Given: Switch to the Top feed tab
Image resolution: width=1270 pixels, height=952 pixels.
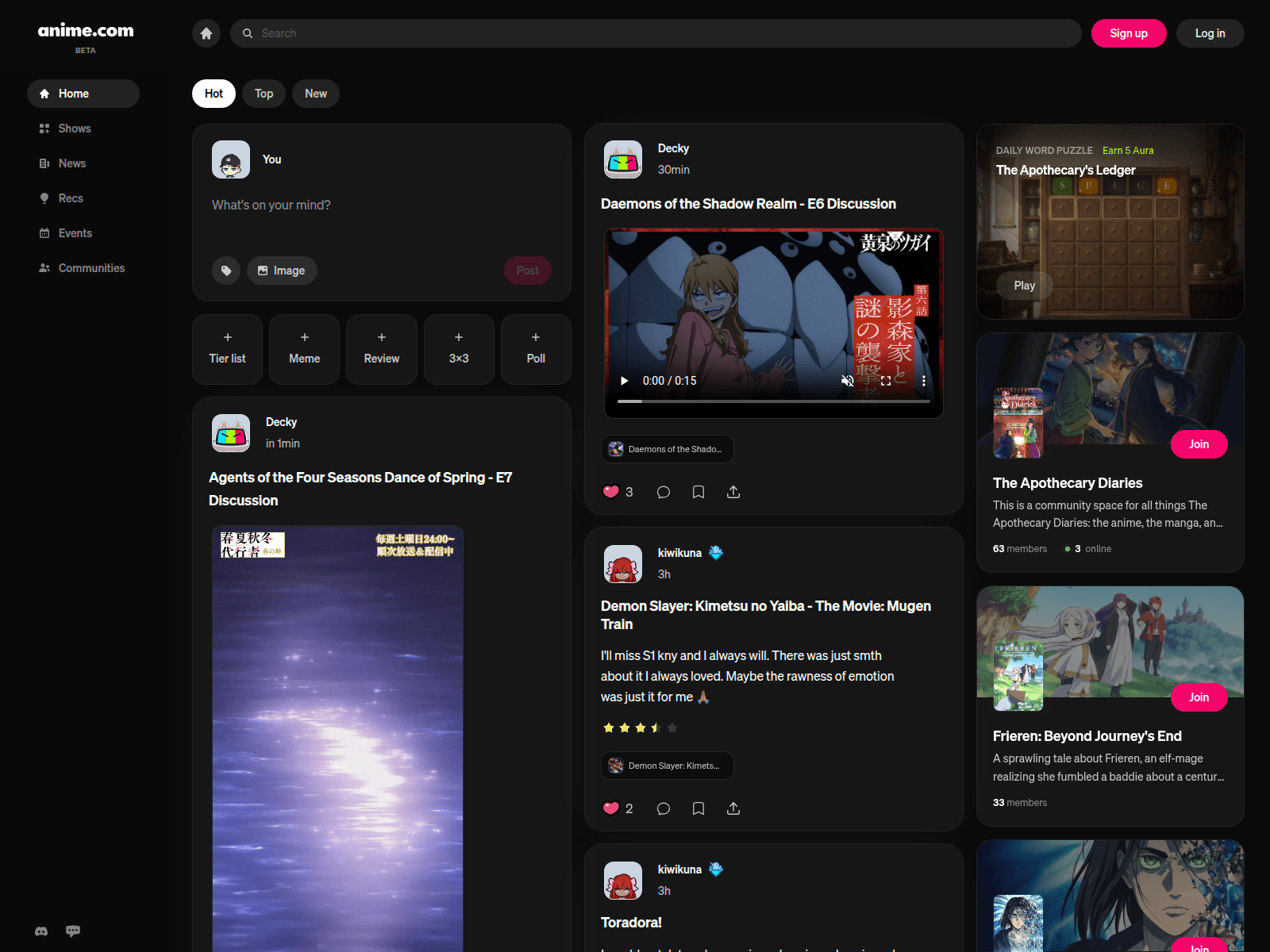Looking at the screenshot, I should tap(264, 94).
